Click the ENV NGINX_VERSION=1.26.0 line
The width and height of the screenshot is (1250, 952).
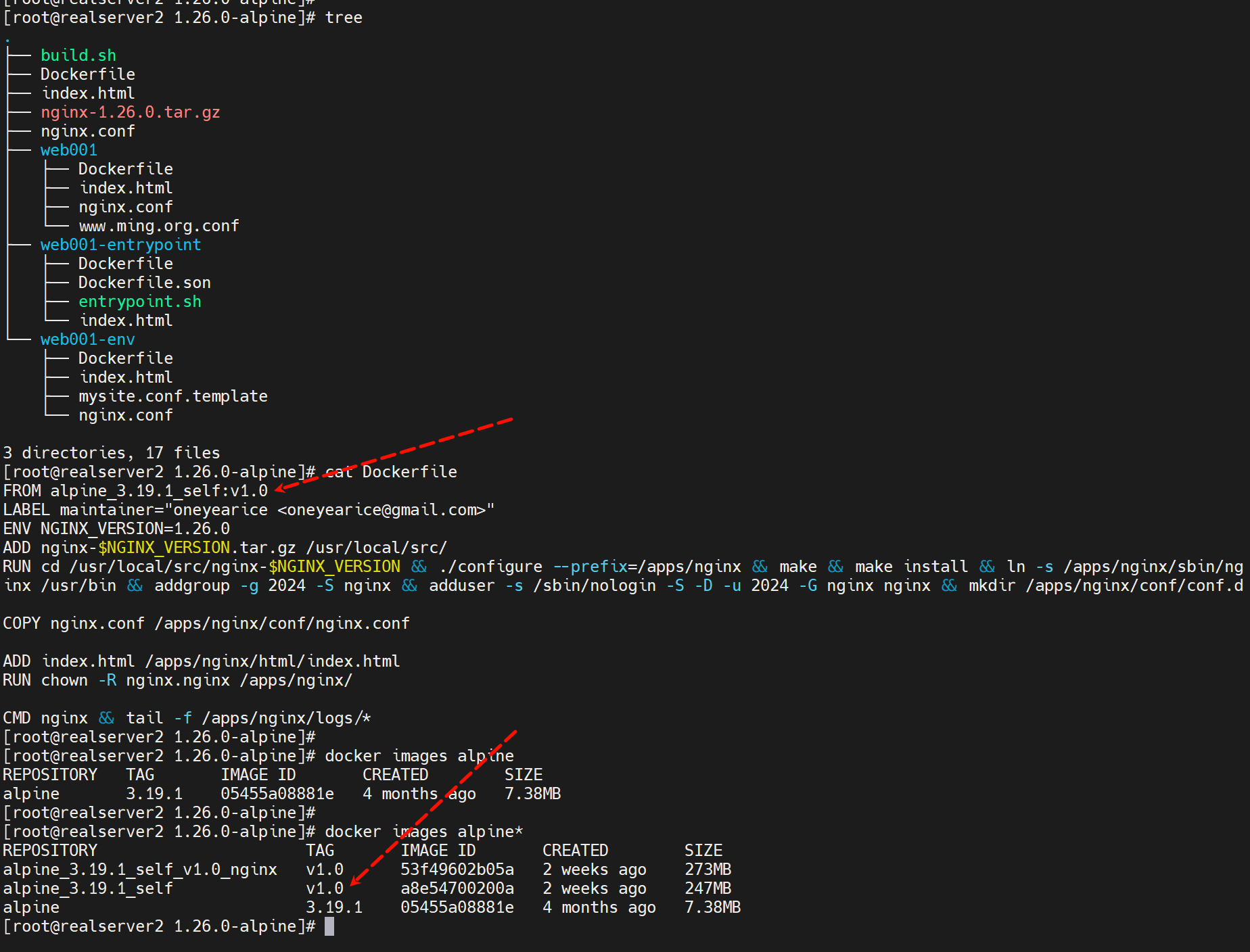pos(116,529)
